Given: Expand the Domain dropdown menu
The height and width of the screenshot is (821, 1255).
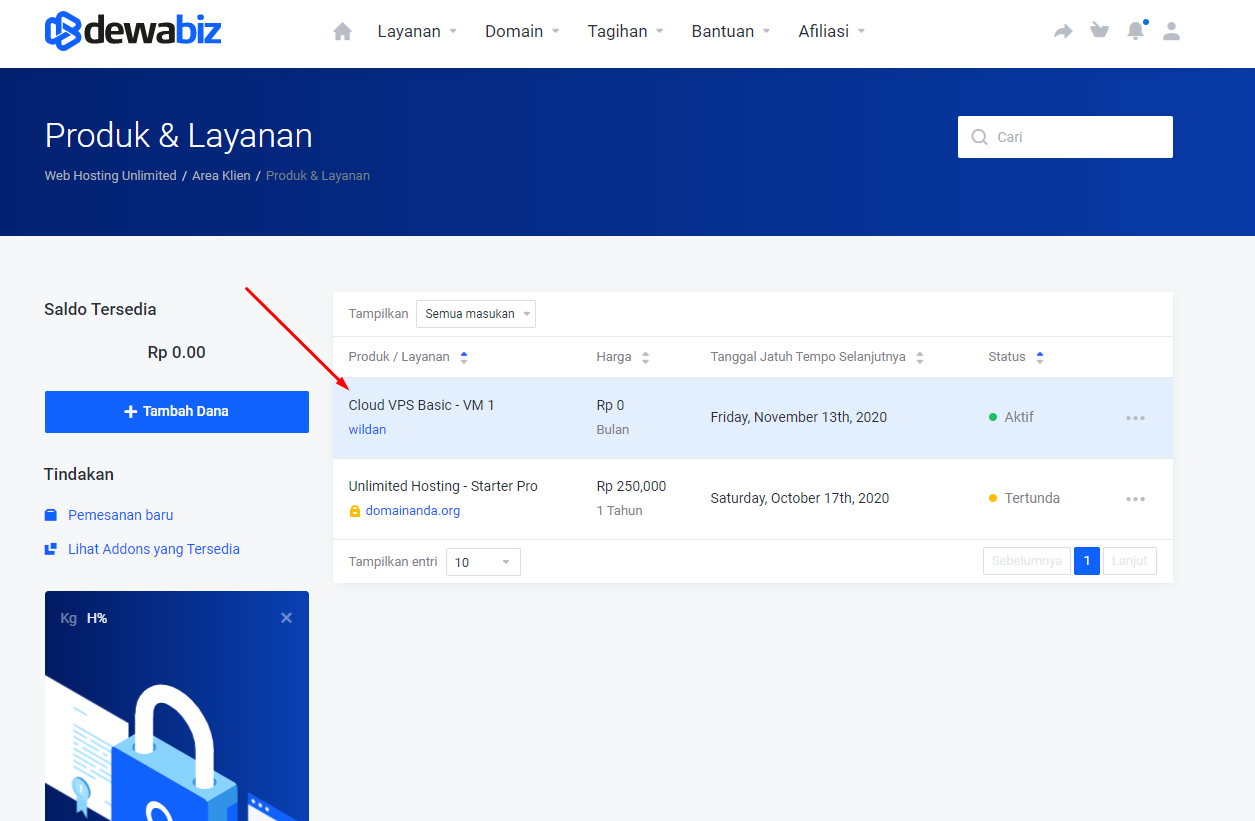Looking at the screenshot, I should click(522, 32).
